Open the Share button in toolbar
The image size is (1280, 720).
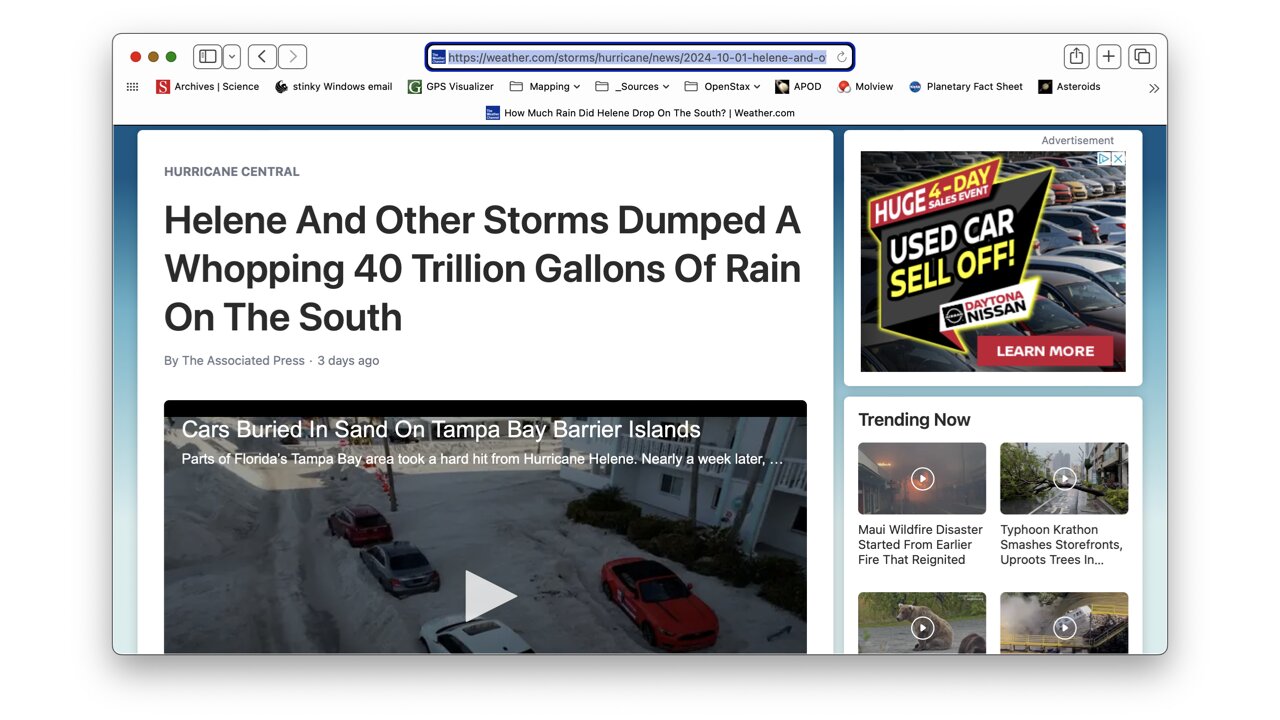click(x=1076, y=57)
